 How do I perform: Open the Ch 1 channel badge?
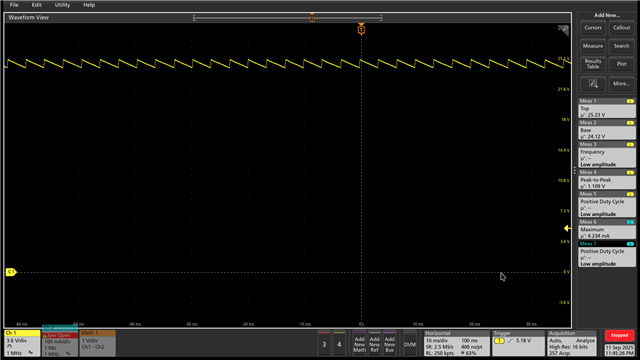point(22,343)
